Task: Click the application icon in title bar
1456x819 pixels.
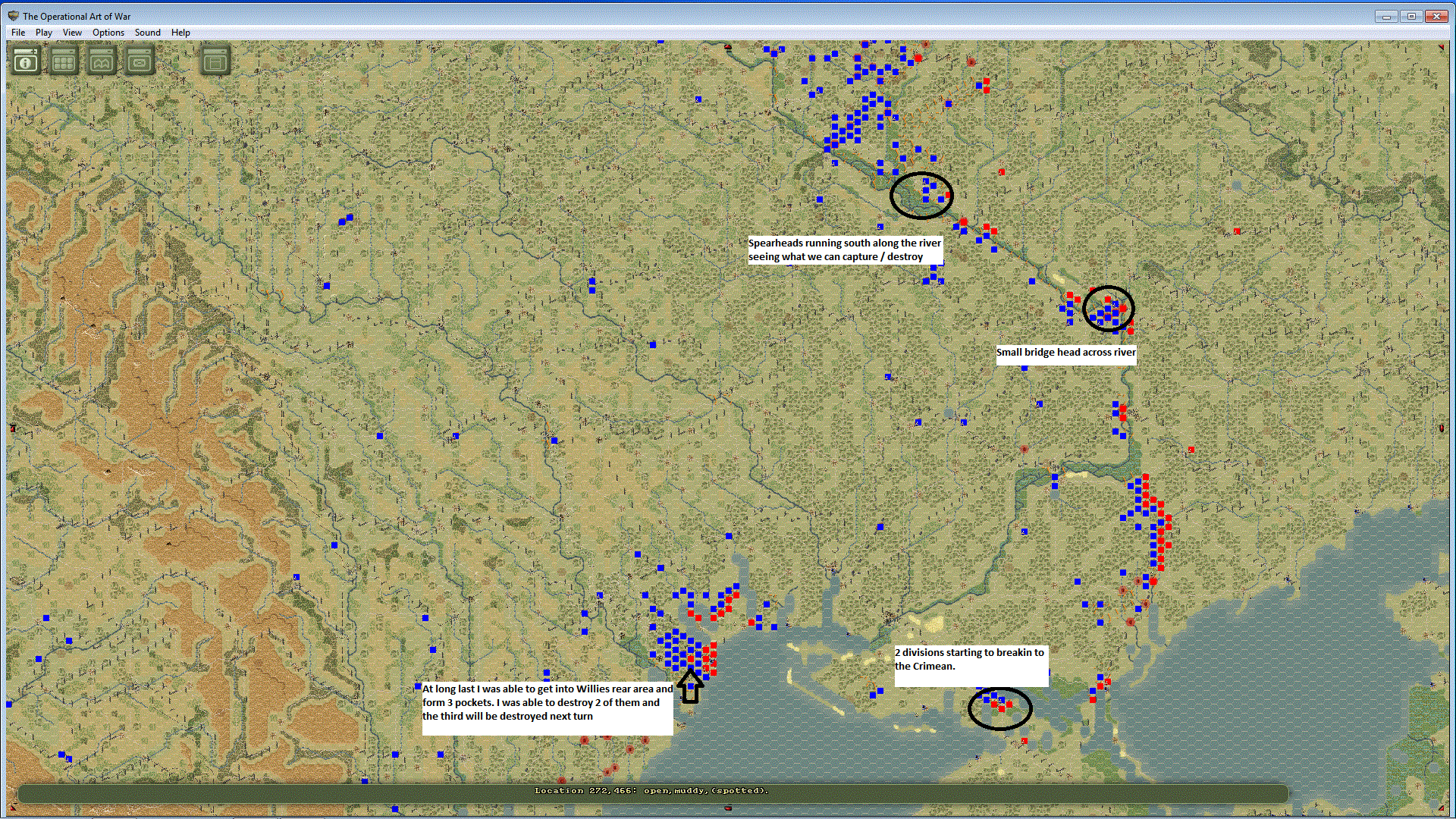Action: [13, 16]
